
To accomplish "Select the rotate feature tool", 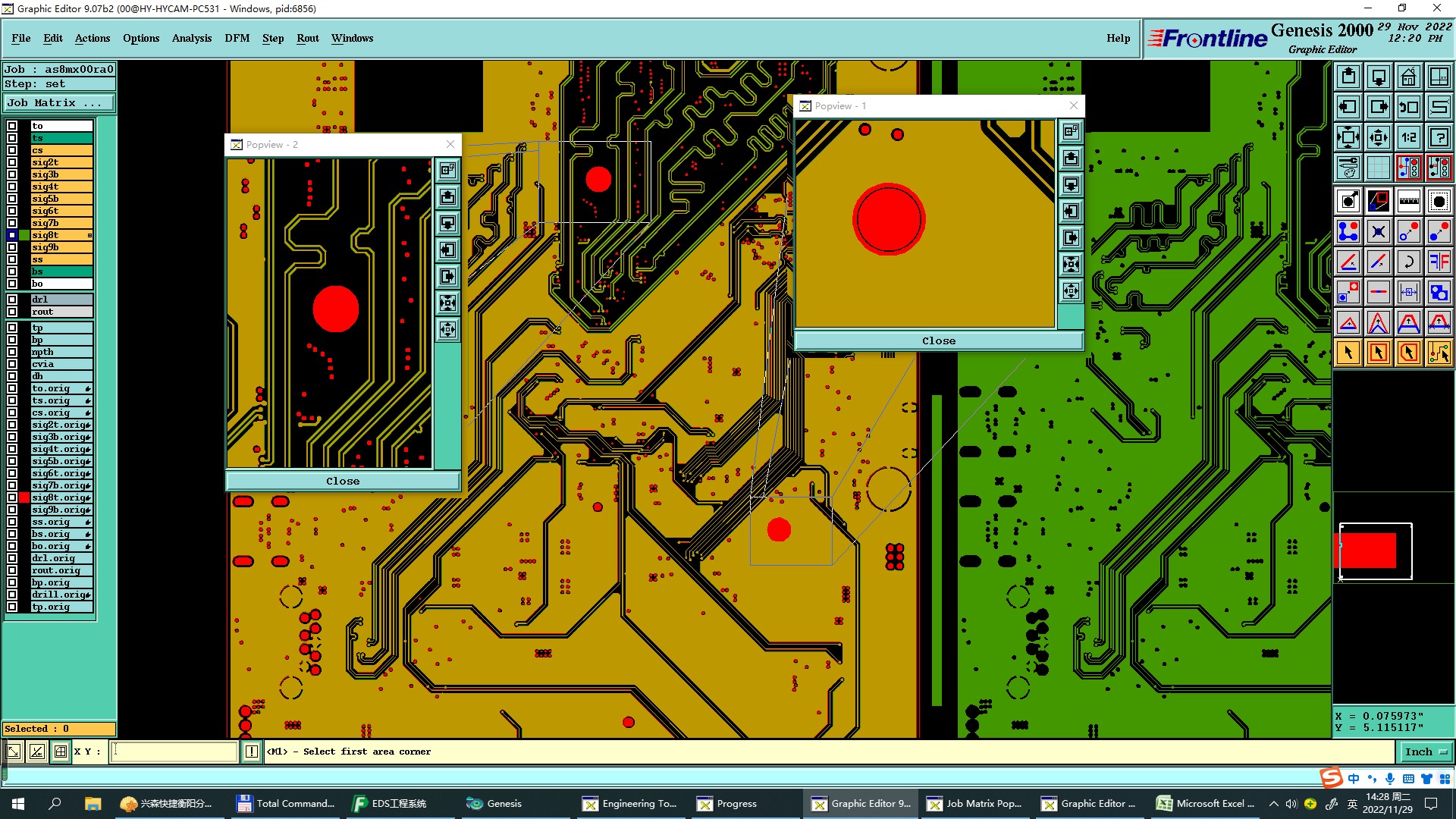I will coord(1408,262).
